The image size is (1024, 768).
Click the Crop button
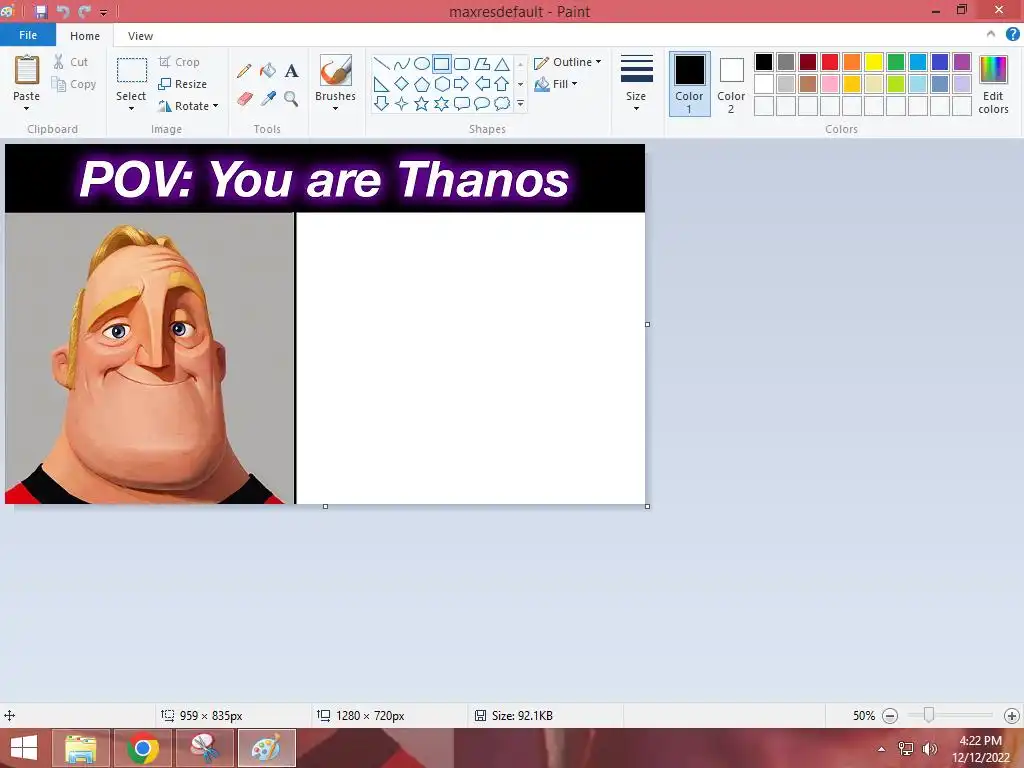179,62
